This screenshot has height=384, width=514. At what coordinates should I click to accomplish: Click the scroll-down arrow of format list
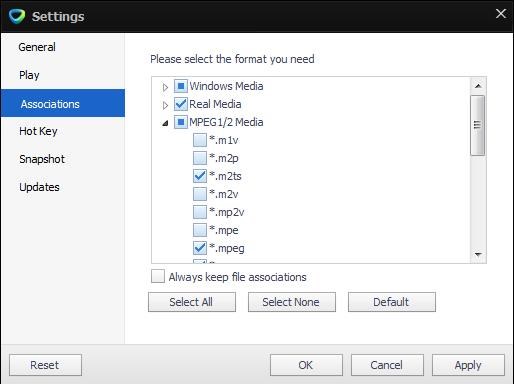478,255
